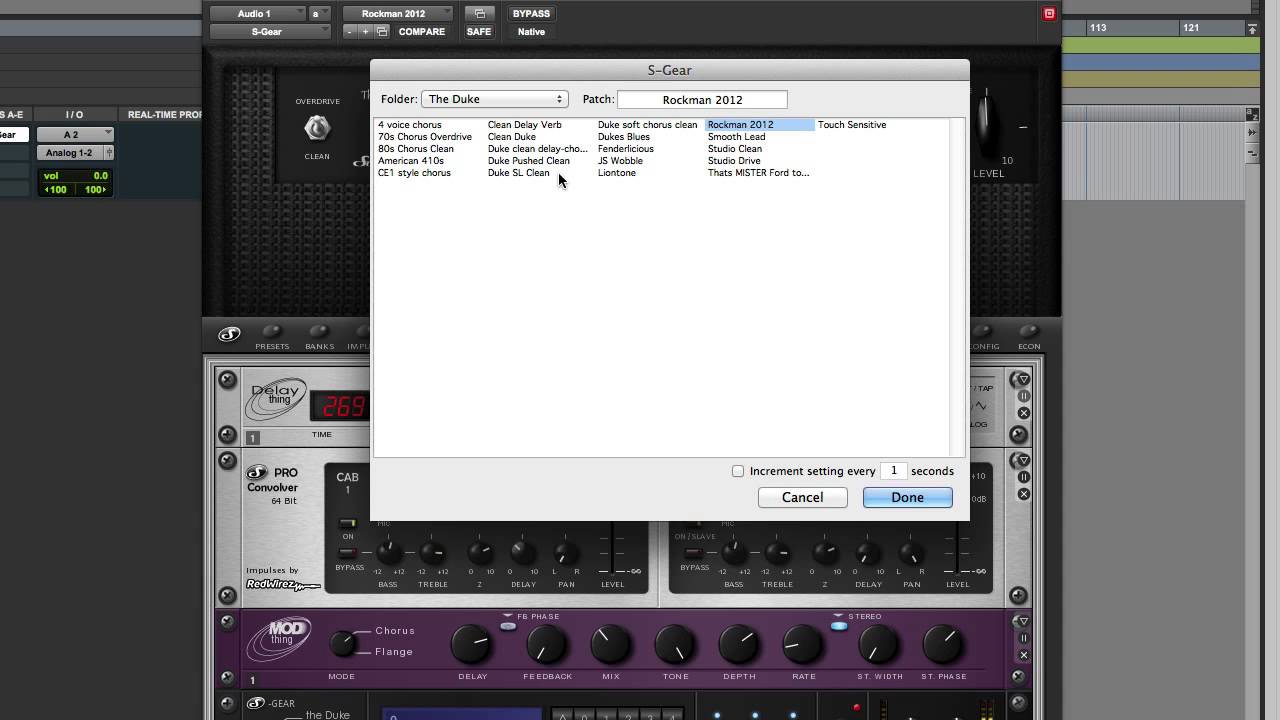Image resolution: width=1280 pixels, height=720 pixels.
Task: Pause the Pro Convolver module
Action: pyautogui.click(x=1024, y=478)
